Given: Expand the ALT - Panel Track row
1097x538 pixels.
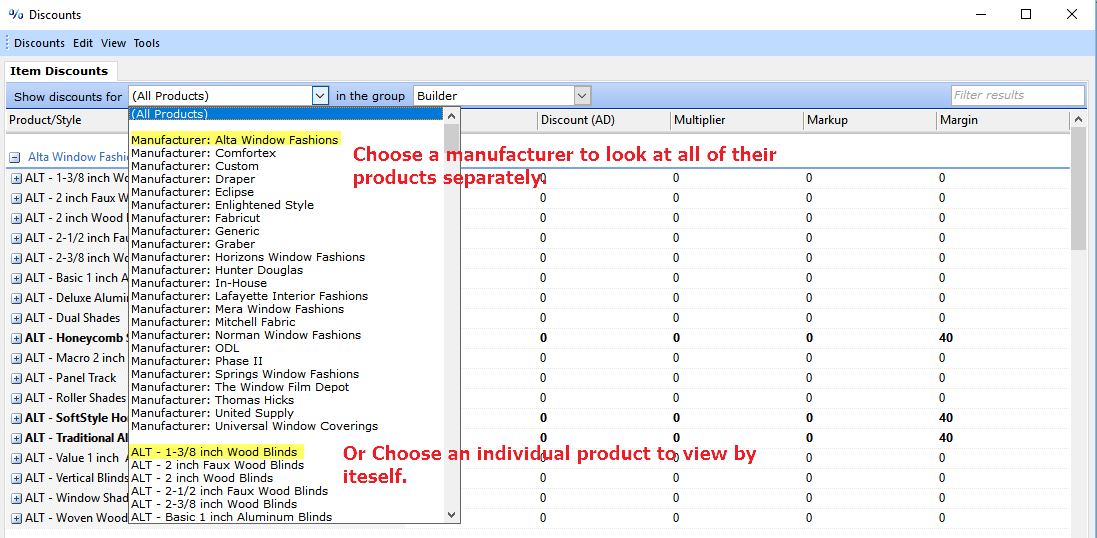Looking at the screenshot, I should (17, 378).
